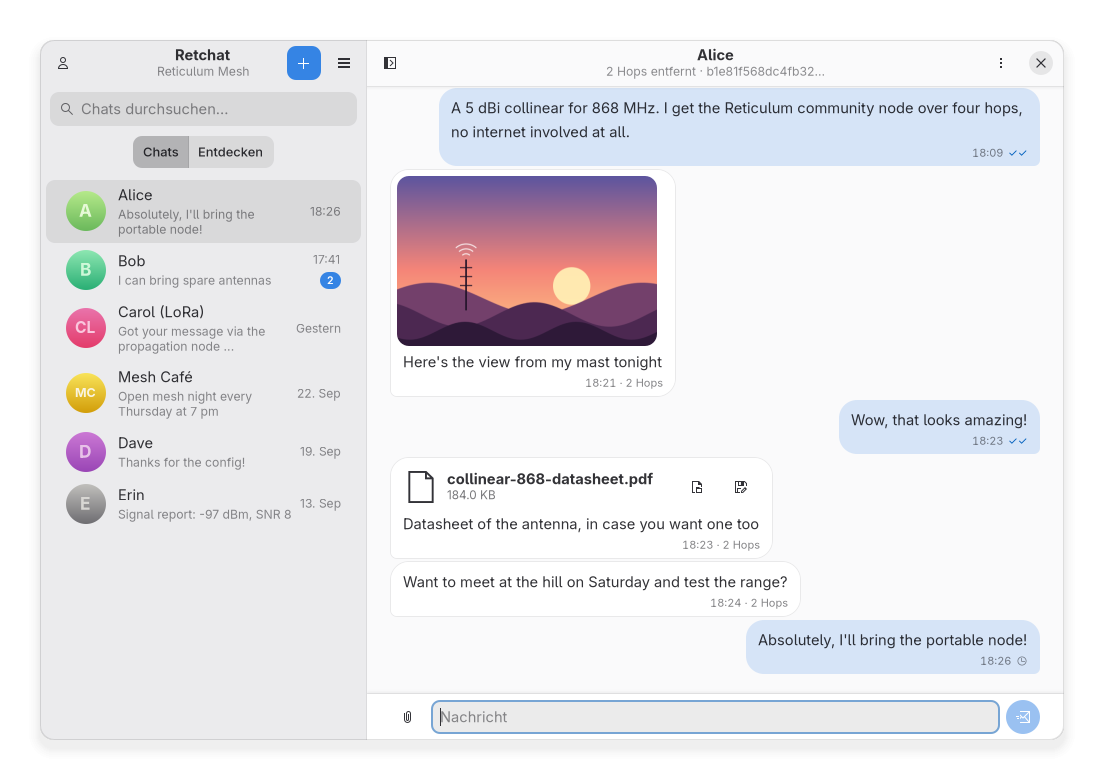The height and width of the screenshot is (780, 1104).
Task: Open the profile identity icon
Action: click(x=63, y=63)
